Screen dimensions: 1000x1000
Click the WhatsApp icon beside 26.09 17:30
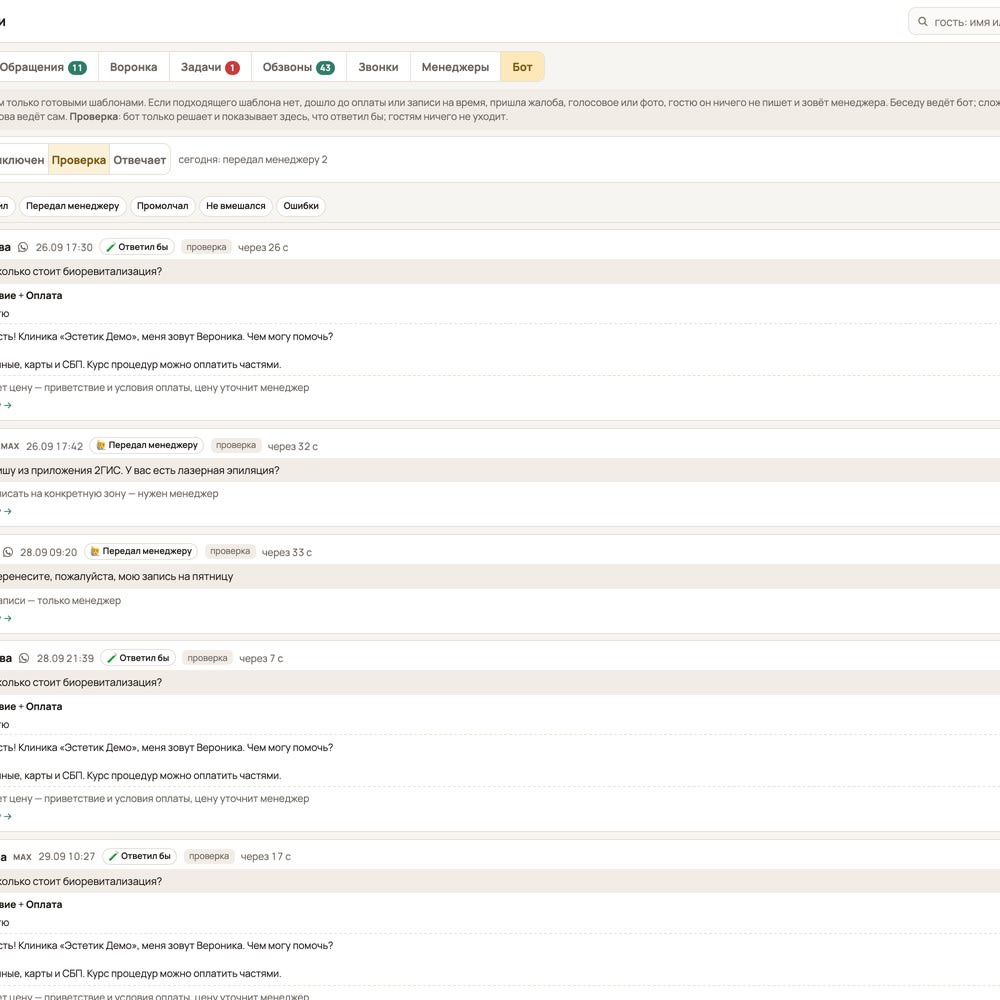(x=23, y=247)
